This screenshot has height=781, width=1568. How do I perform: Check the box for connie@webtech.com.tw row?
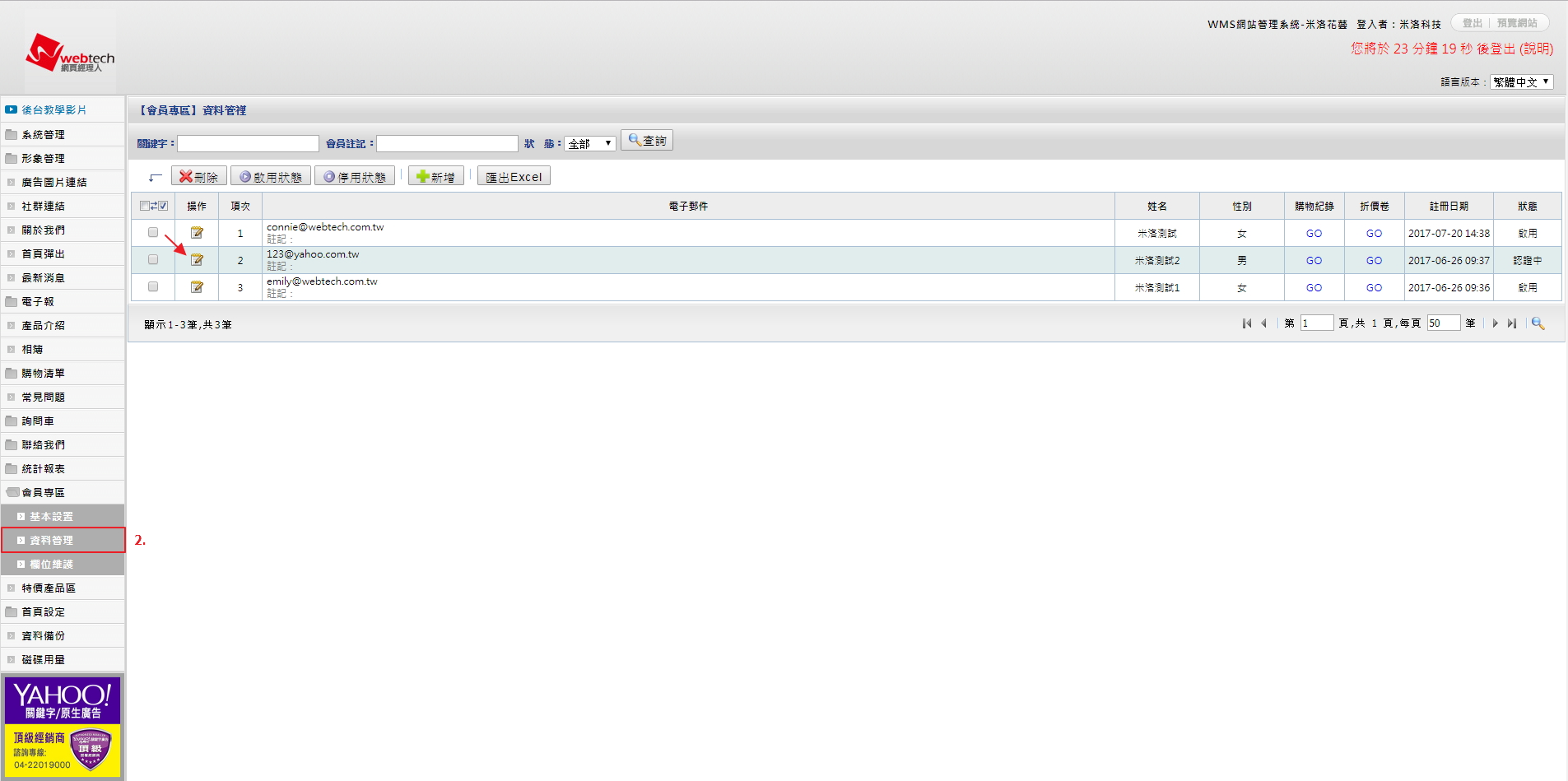pos(153,233)
